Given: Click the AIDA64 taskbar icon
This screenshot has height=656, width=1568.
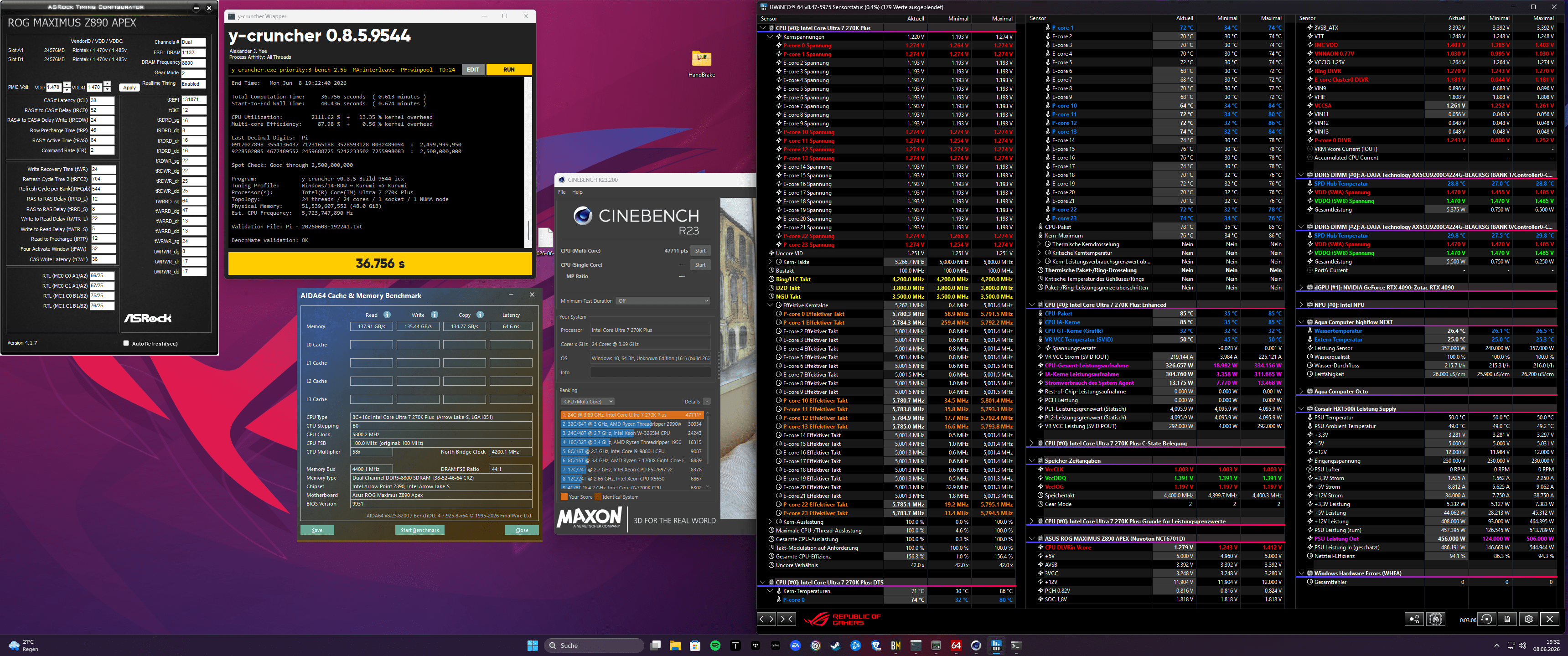Looking at the screenshot, I should click(x=956, y=645).
